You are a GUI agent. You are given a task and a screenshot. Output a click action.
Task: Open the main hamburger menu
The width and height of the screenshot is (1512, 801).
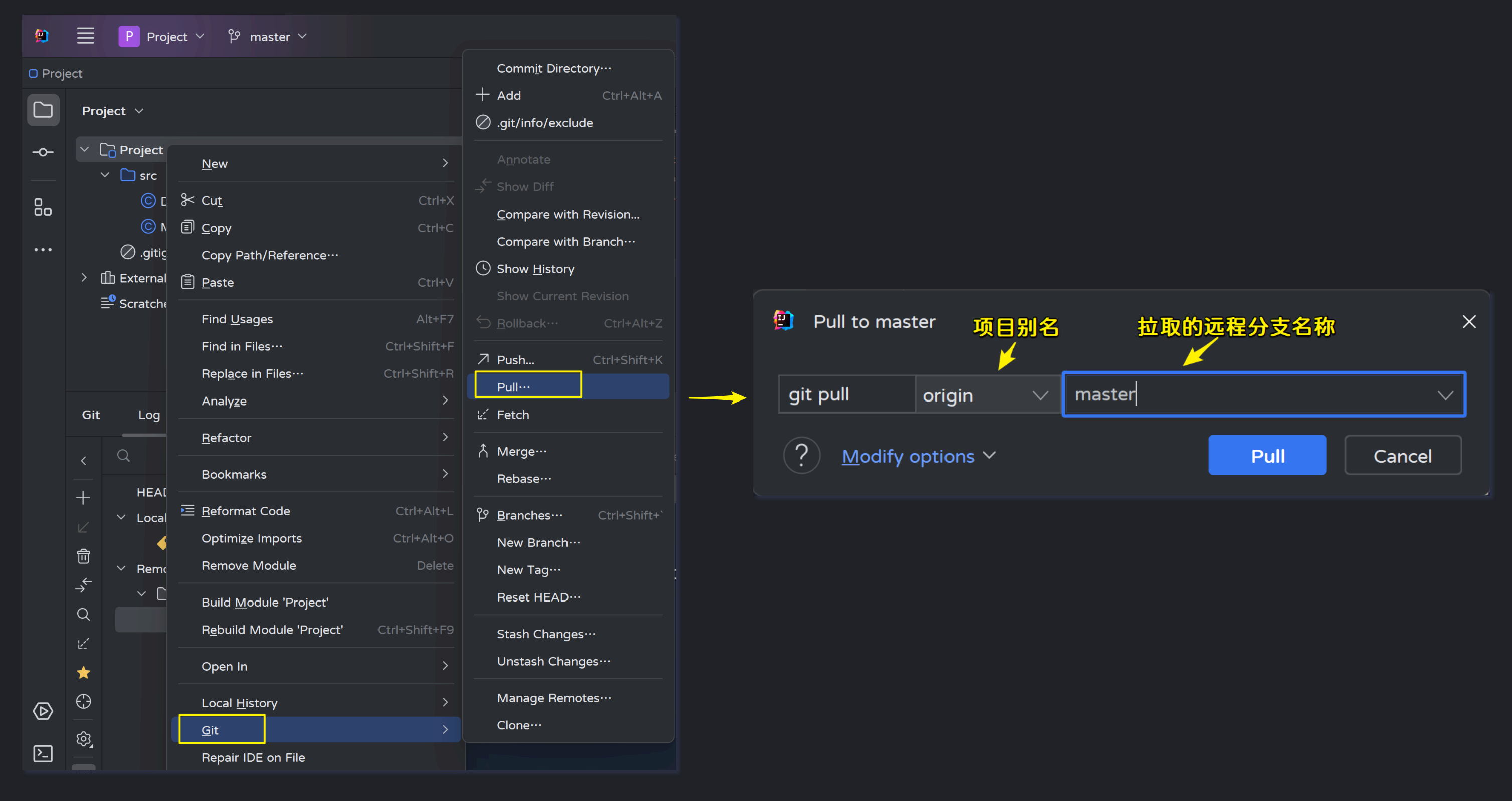pos(85,36)
